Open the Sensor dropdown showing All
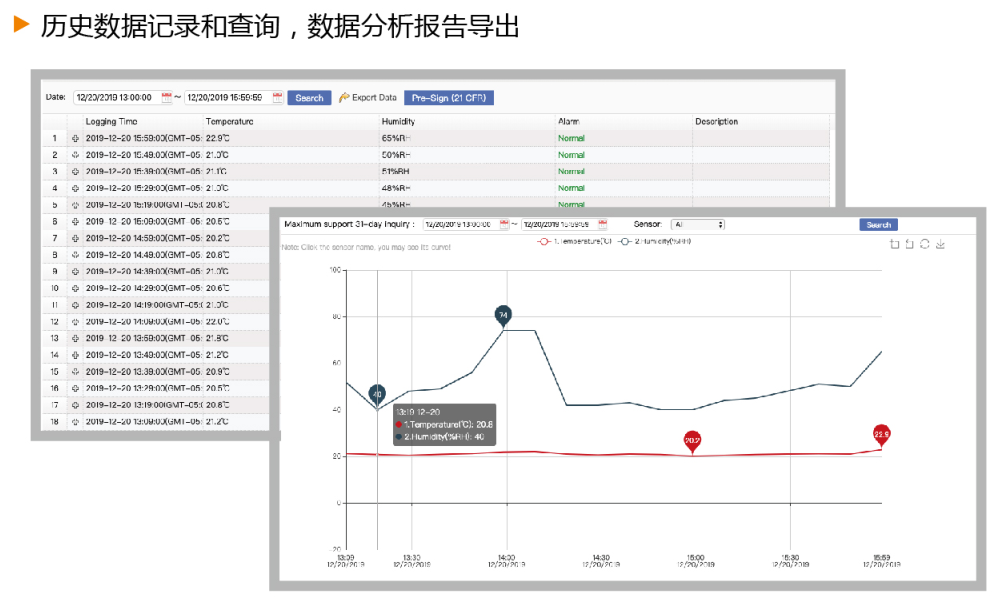This screenshot has width=999, height=611. 697,225
